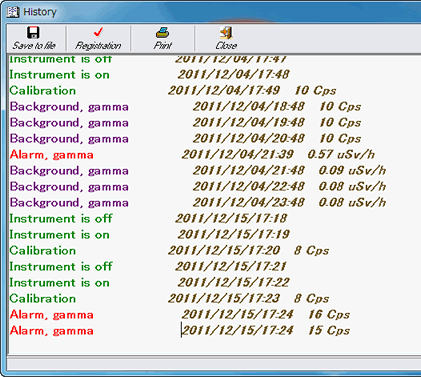The image size is (421, 377).
Task: Click the 8 Cps value at 2011/12/15/17:23
Action: (x=312, y=298)
